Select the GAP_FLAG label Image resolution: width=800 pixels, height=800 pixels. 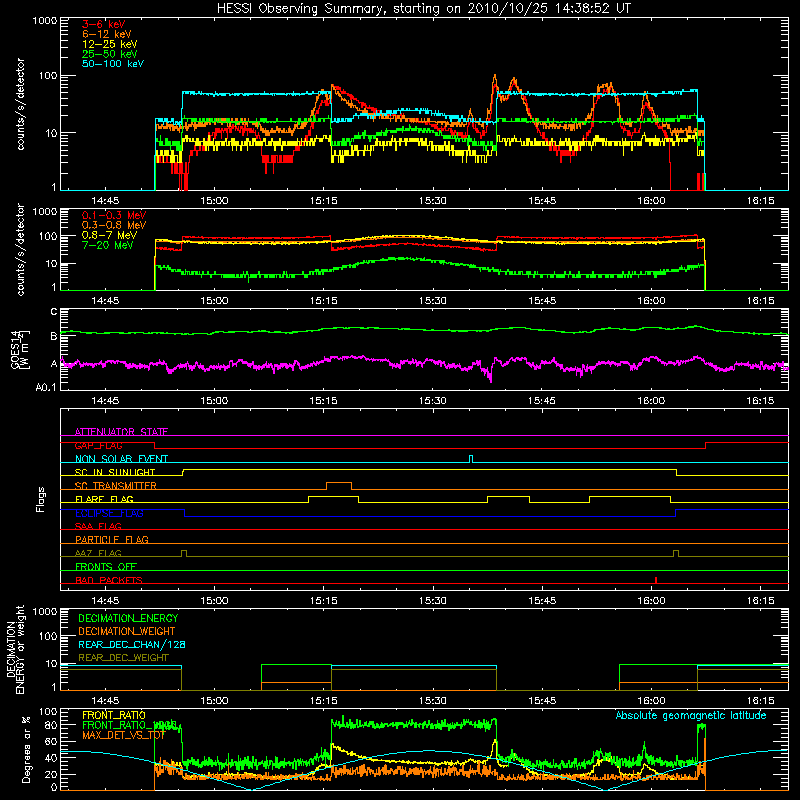coord(98,445)
